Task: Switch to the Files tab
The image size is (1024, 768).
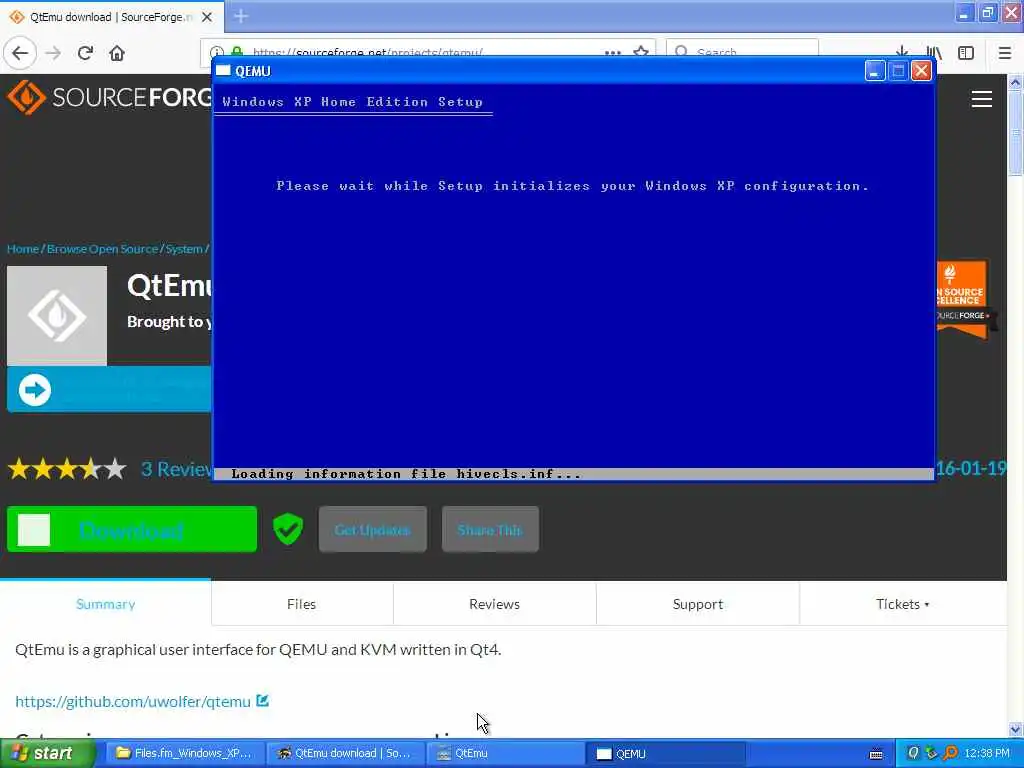Action: (302, 604)
